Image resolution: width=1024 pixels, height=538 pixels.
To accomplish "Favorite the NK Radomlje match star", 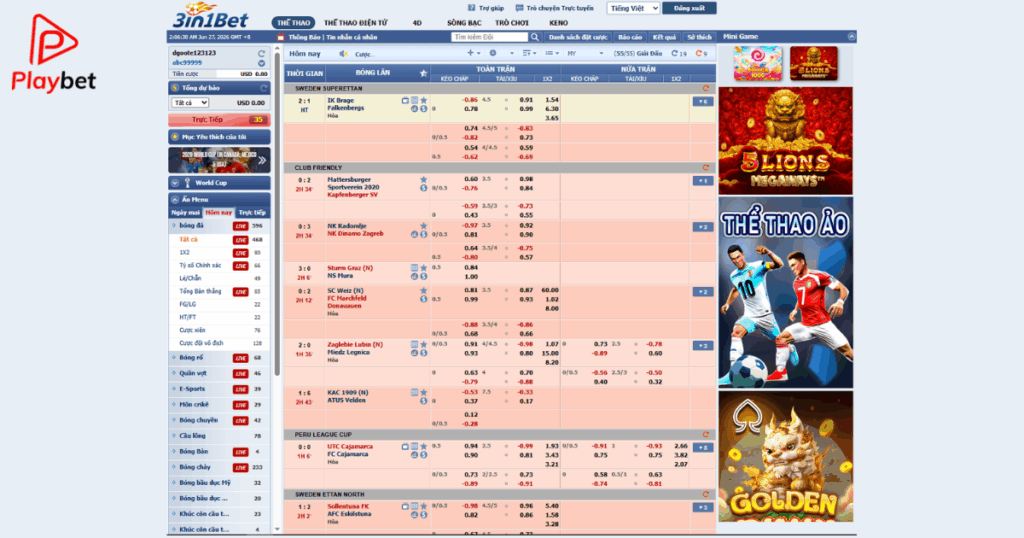I will [424, 226].
